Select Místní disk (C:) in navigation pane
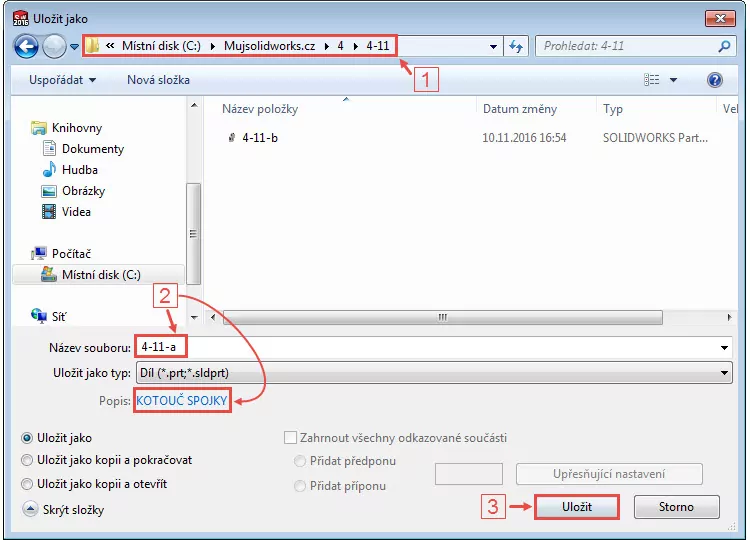The image size is (750, 540). click(101, 275)
